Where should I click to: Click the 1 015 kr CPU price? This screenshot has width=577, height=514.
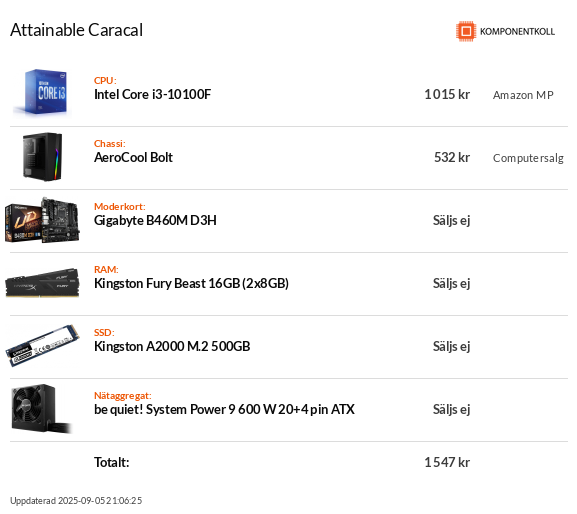pyautogui.click(x=447, y=95)
